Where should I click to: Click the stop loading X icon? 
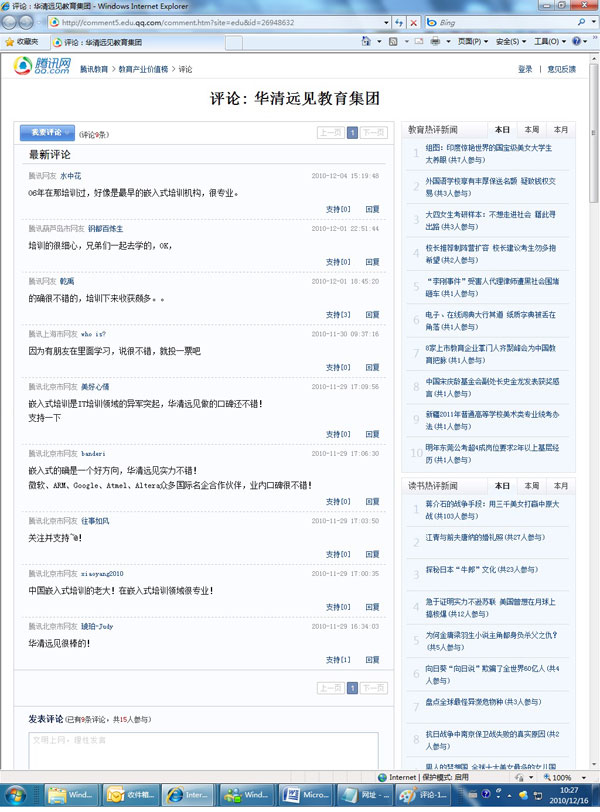[x=413, y=21]
